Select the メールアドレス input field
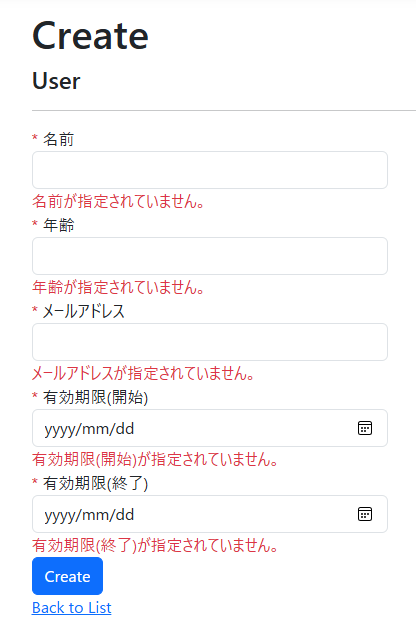The height and width of the screenshot is (641, 416). (x=210, y=342)
